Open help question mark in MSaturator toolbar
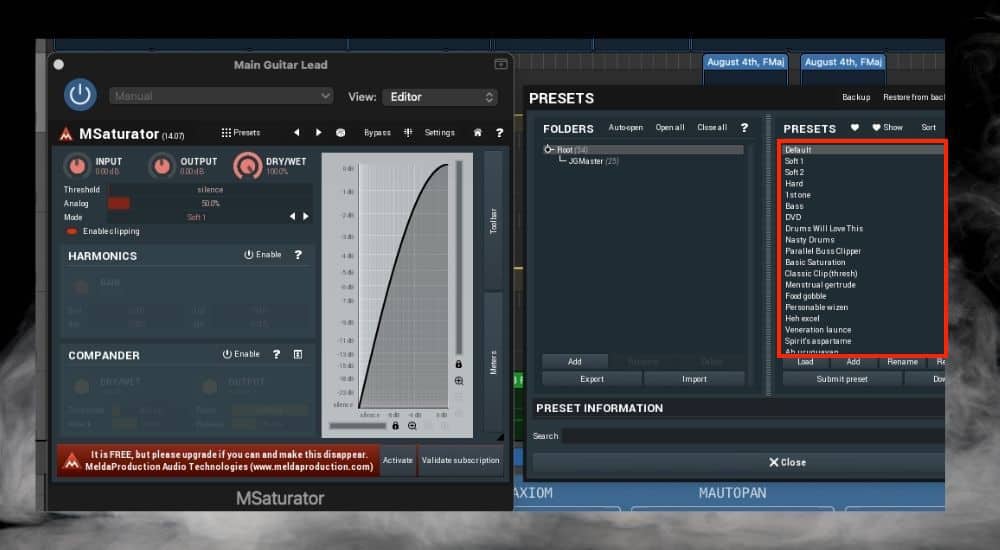Screen dimensions: 1000x550 (x=499, y=133)
